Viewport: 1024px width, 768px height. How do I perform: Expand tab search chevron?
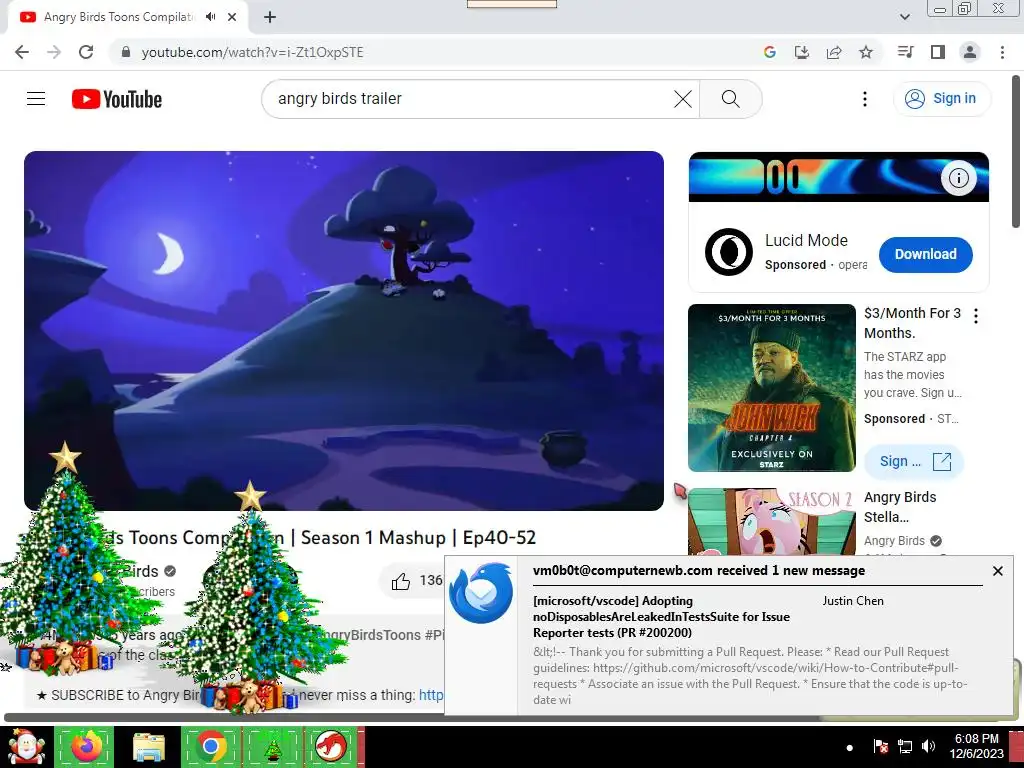(905, 17)
